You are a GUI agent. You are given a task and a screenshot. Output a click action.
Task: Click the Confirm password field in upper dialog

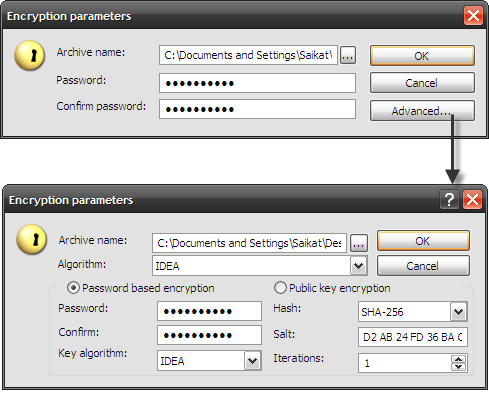257,109
